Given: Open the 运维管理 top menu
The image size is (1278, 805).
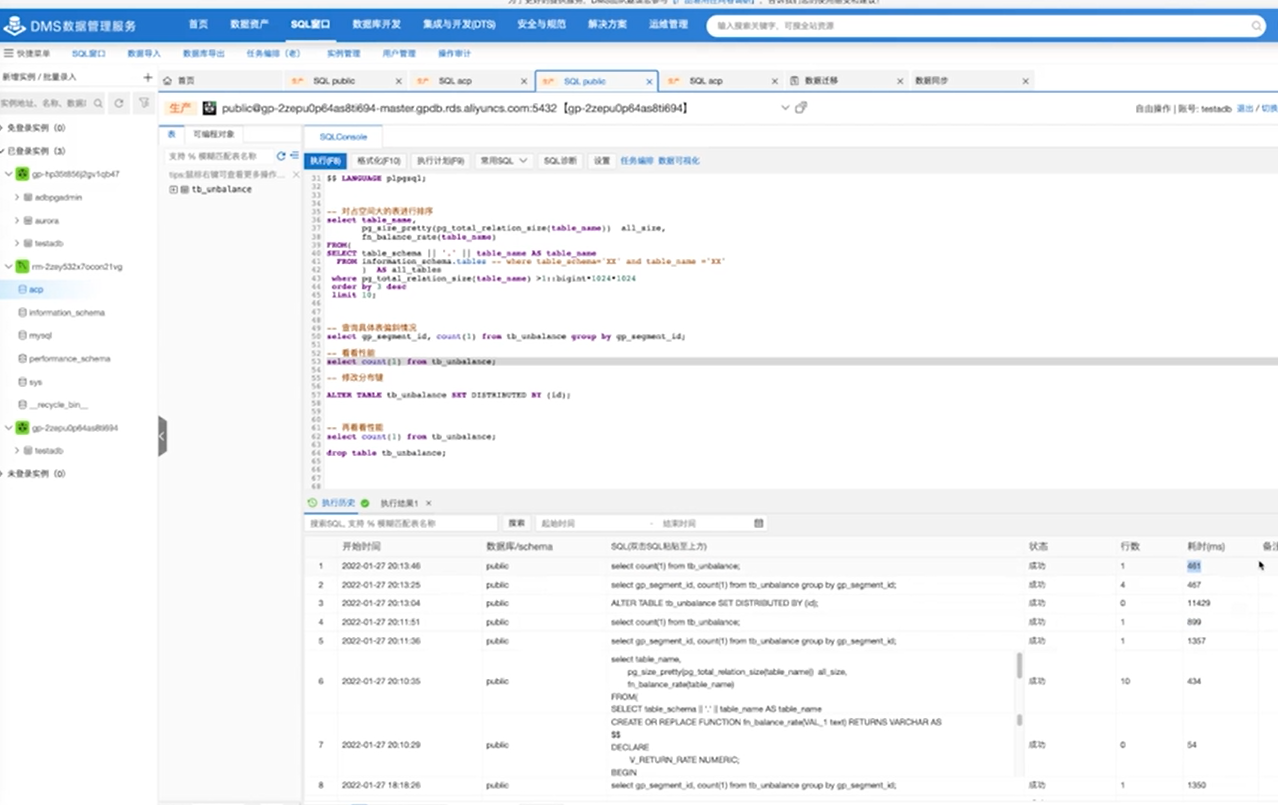Looking at the screenshot, I should (x=668, y=24).
